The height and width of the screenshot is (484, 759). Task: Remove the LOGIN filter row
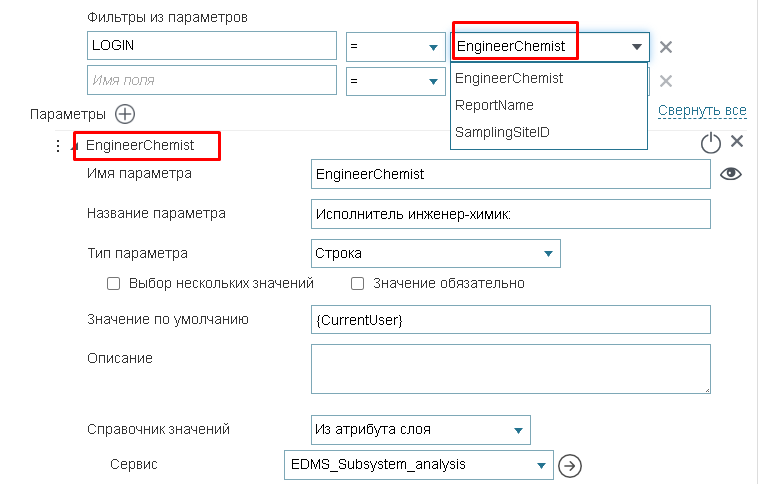point(666,47)
